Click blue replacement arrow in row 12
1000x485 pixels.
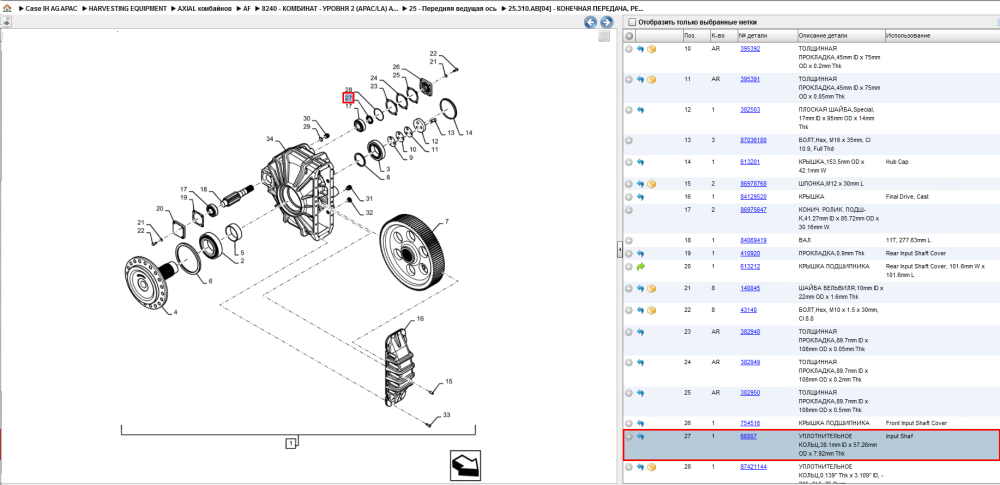point(640,110)
